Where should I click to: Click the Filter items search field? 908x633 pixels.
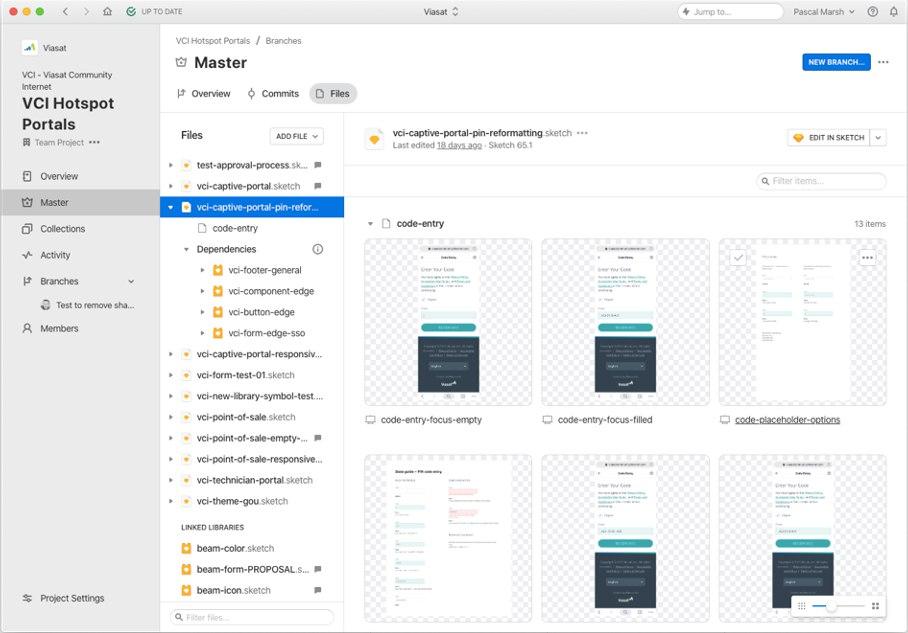822,181
